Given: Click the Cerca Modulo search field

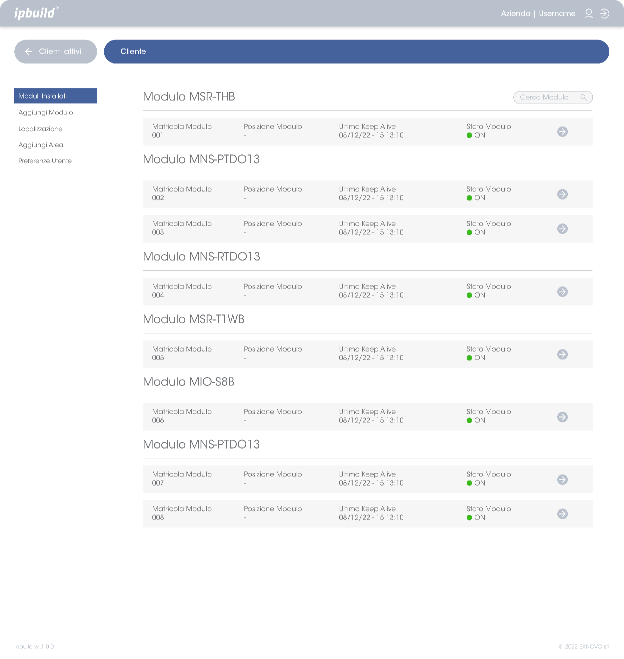Looking at the screenshot, I should click(x=552, y=97).
